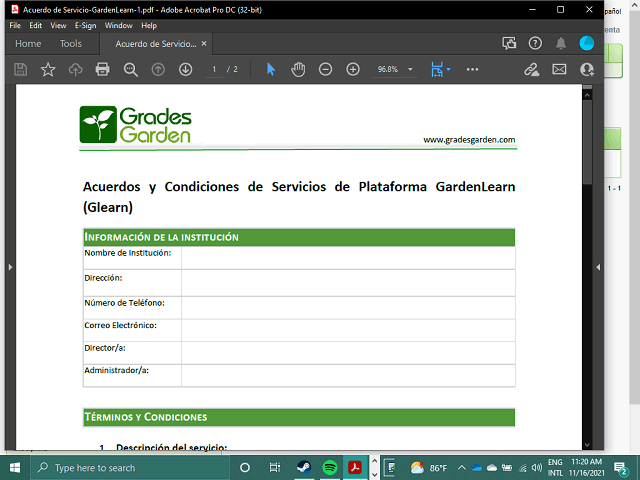
Task: Click the document vertical scrollbar thumb
Action: click(587, 142)
